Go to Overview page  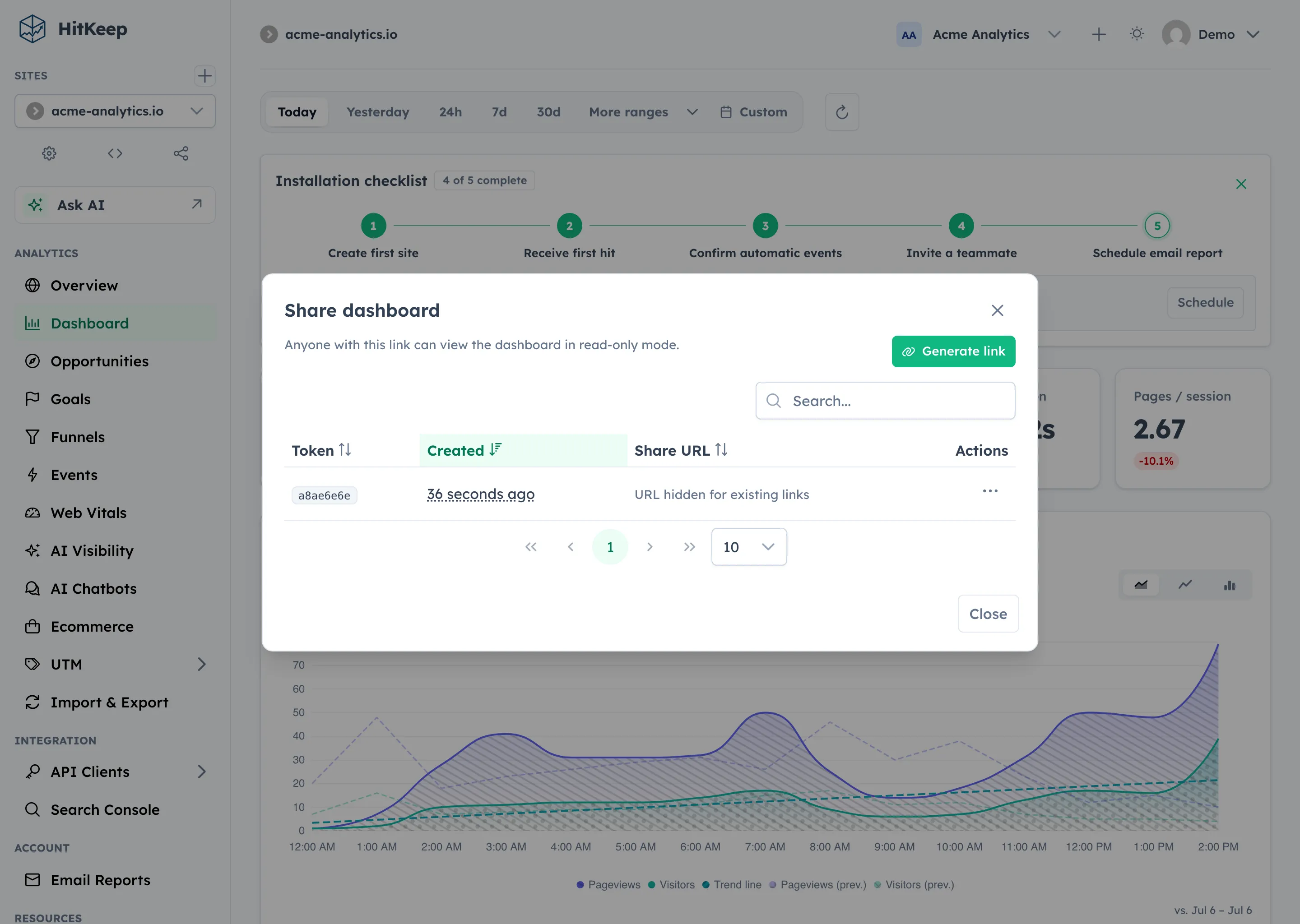pyautogui.click(x=115, y=285)
